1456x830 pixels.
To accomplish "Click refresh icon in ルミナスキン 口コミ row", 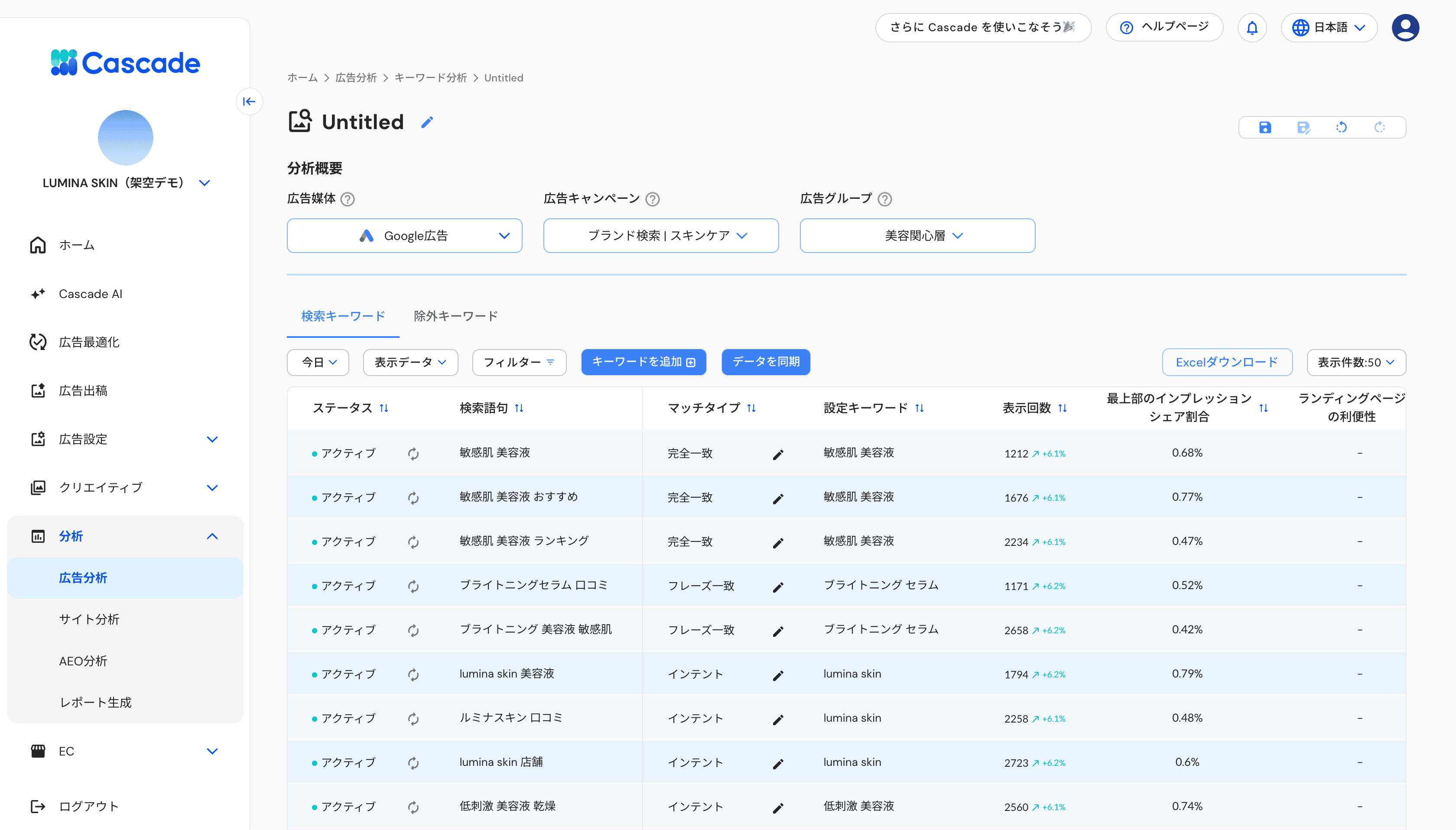I will click(x=413, y=719).
